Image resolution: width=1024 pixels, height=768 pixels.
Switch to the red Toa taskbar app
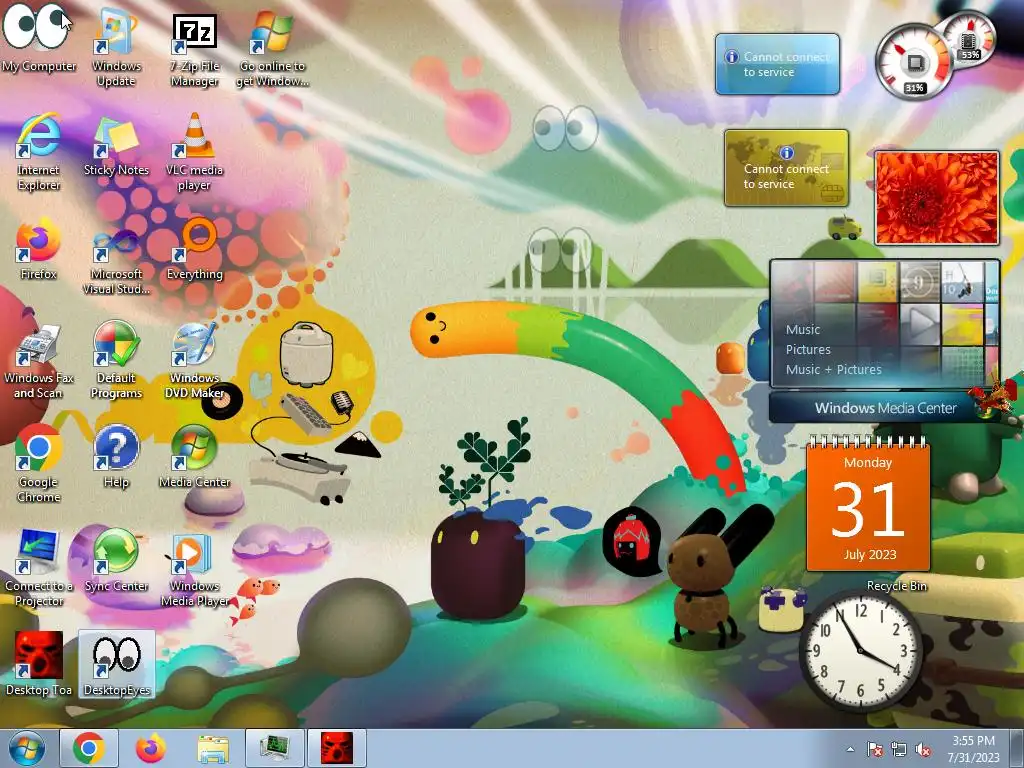tap(337, 748)
